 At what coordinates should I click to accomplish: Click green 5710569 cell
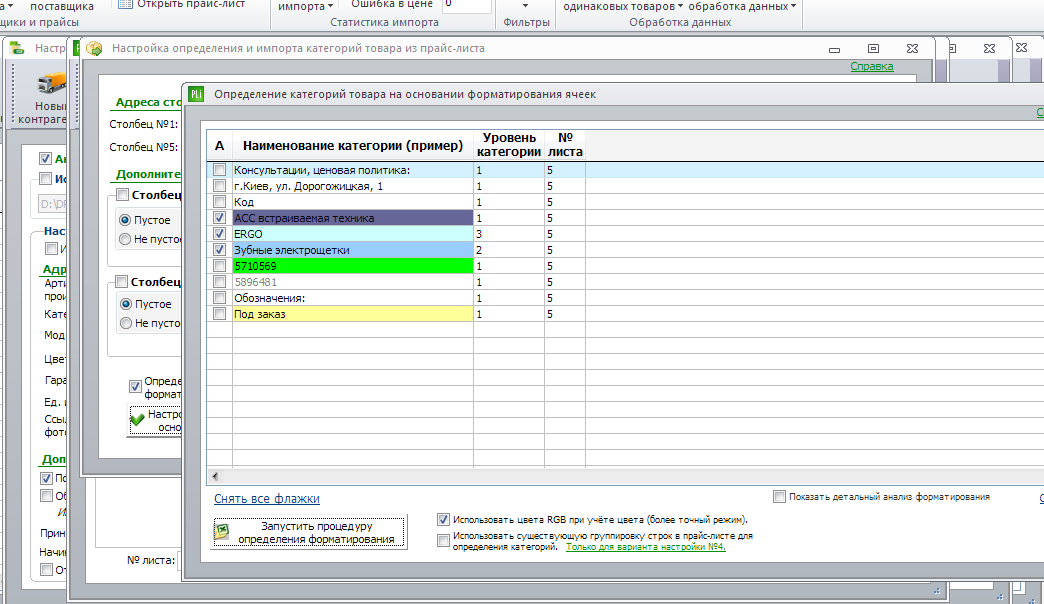coord(353,266)
